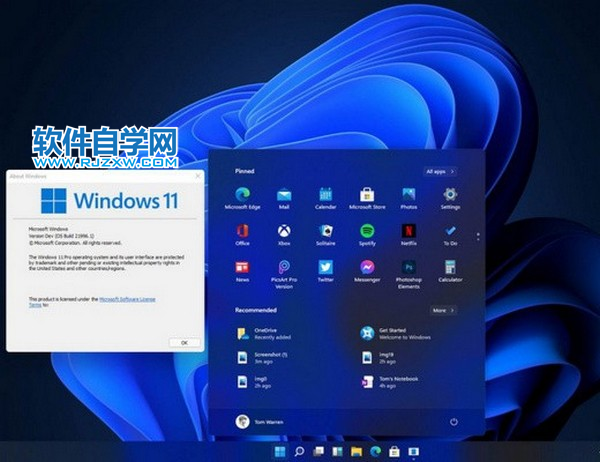600x462 pixels.
Task: Launch the Calendar pinned app
Action: (326, 198)
